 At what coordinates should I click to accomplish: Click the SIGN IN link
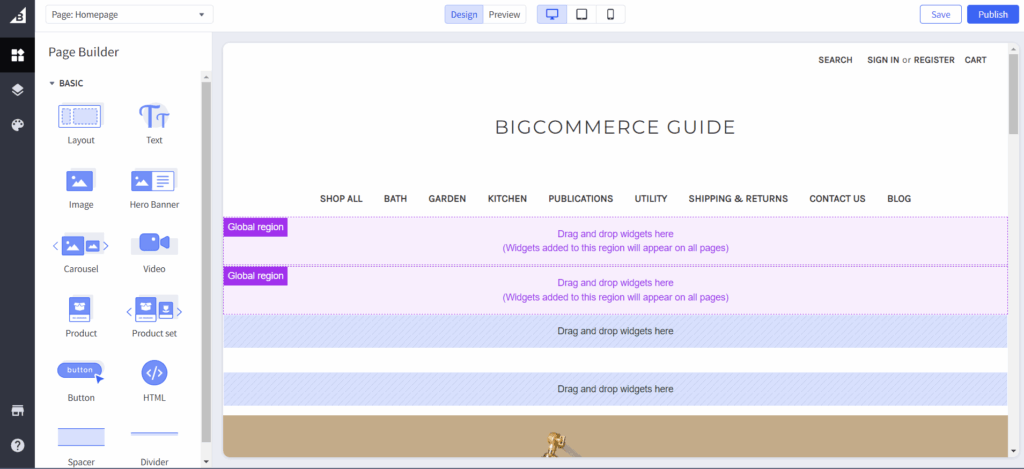pyautogui.click(x=883, y=60)
